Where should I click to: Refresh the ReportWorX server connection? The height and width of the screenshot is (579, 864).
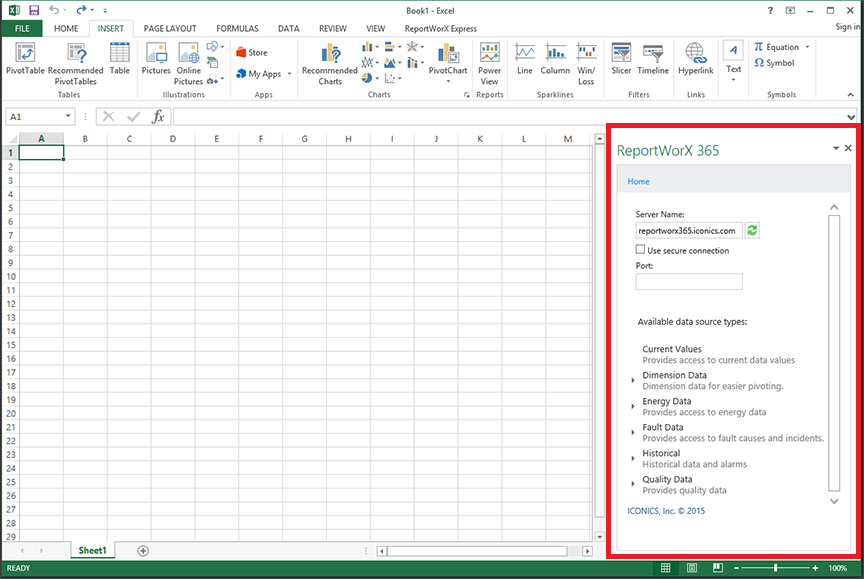pyautogui.click(x=752, y=230)
